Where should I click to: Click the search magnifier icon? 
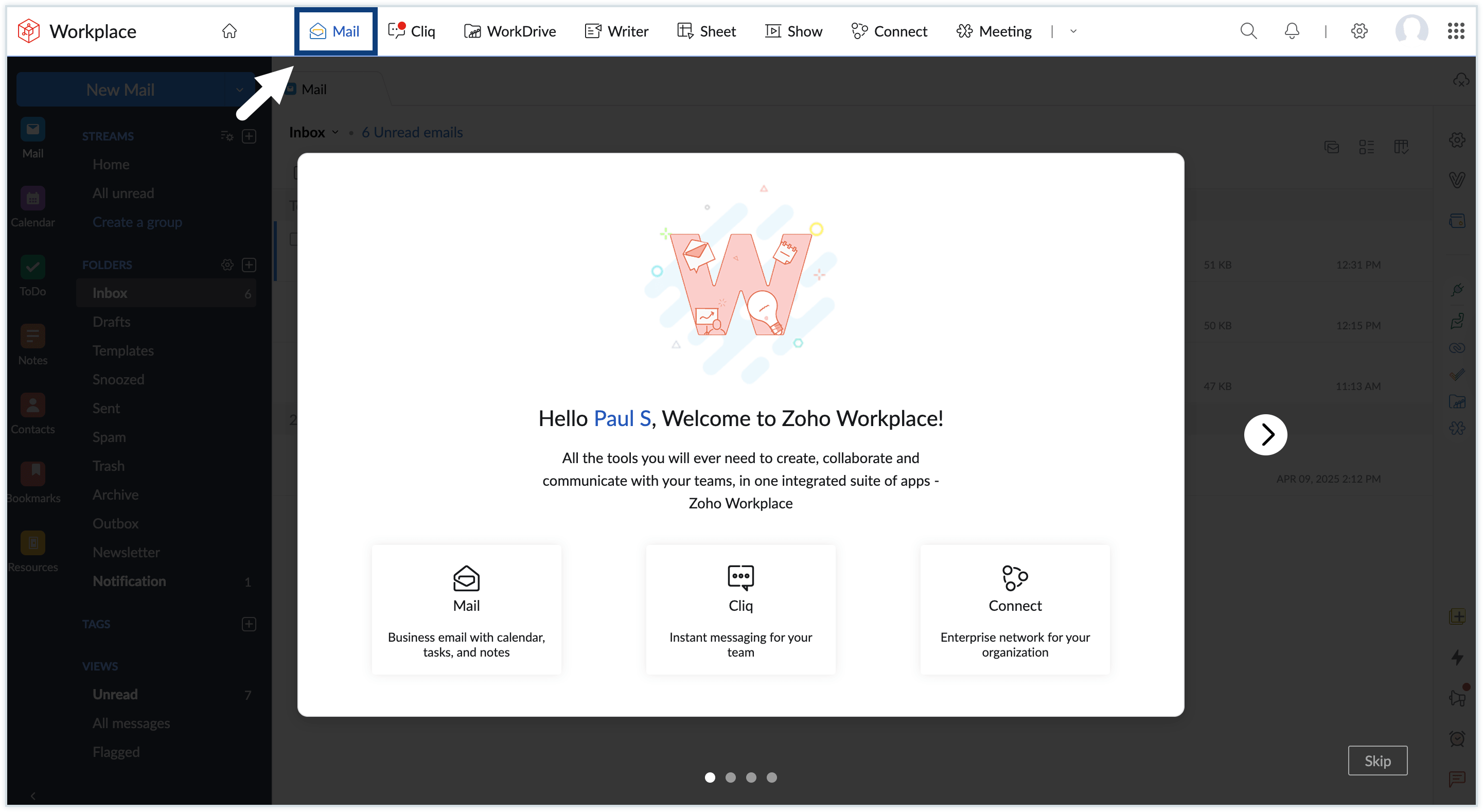point(1248,30)
